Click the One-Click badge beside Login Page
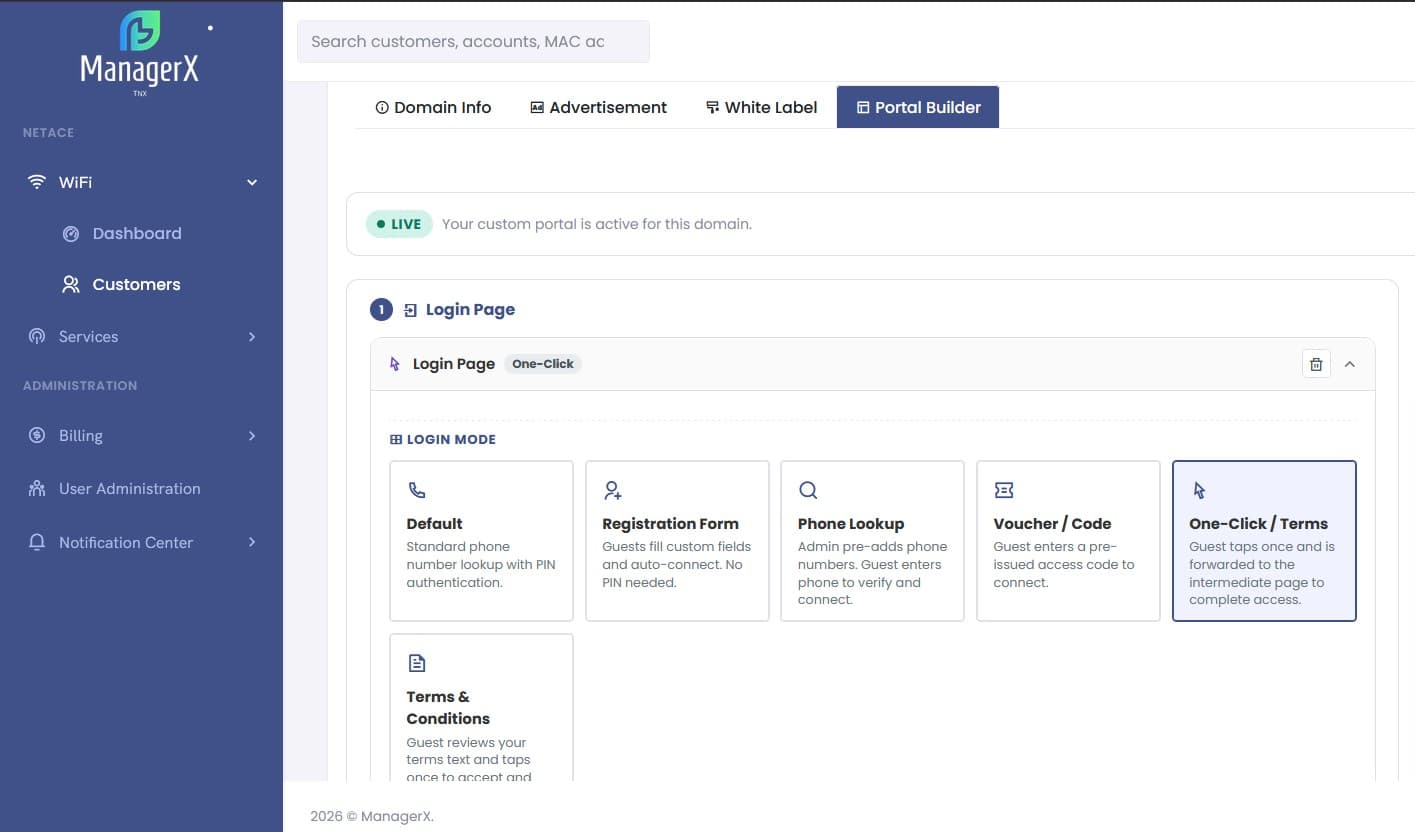This screenshot has width=1415, height=832. [x=543, y=364]
